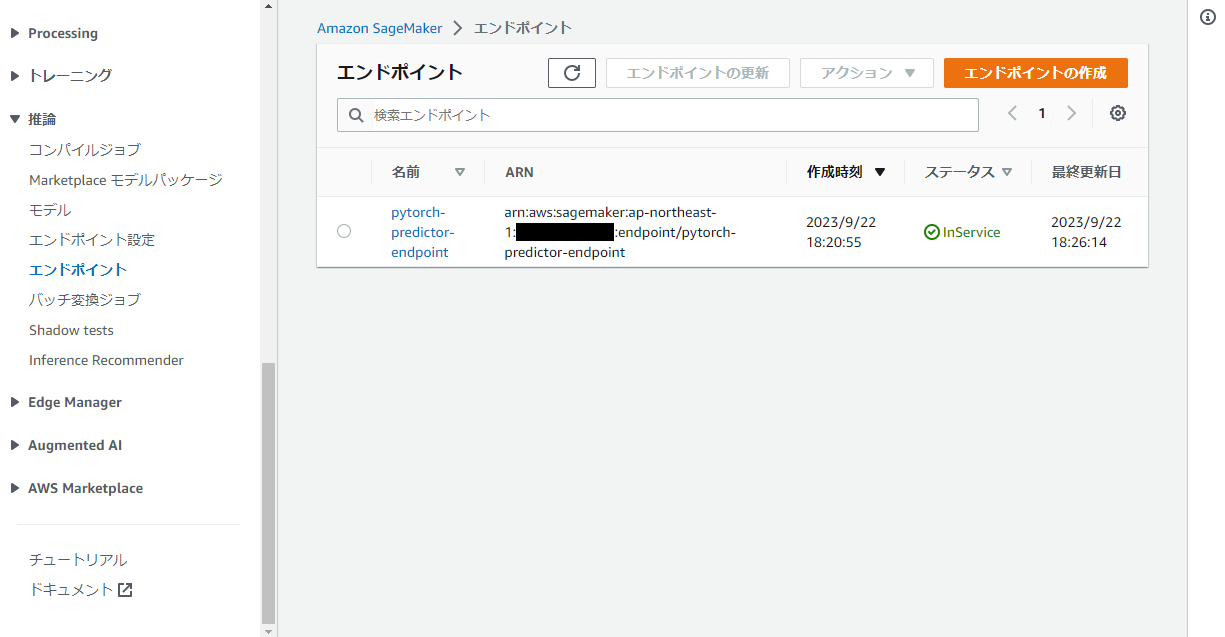Open Inference Recommender from the sidebar
The width and height of the screenshot is (1225, 637).
106,360
